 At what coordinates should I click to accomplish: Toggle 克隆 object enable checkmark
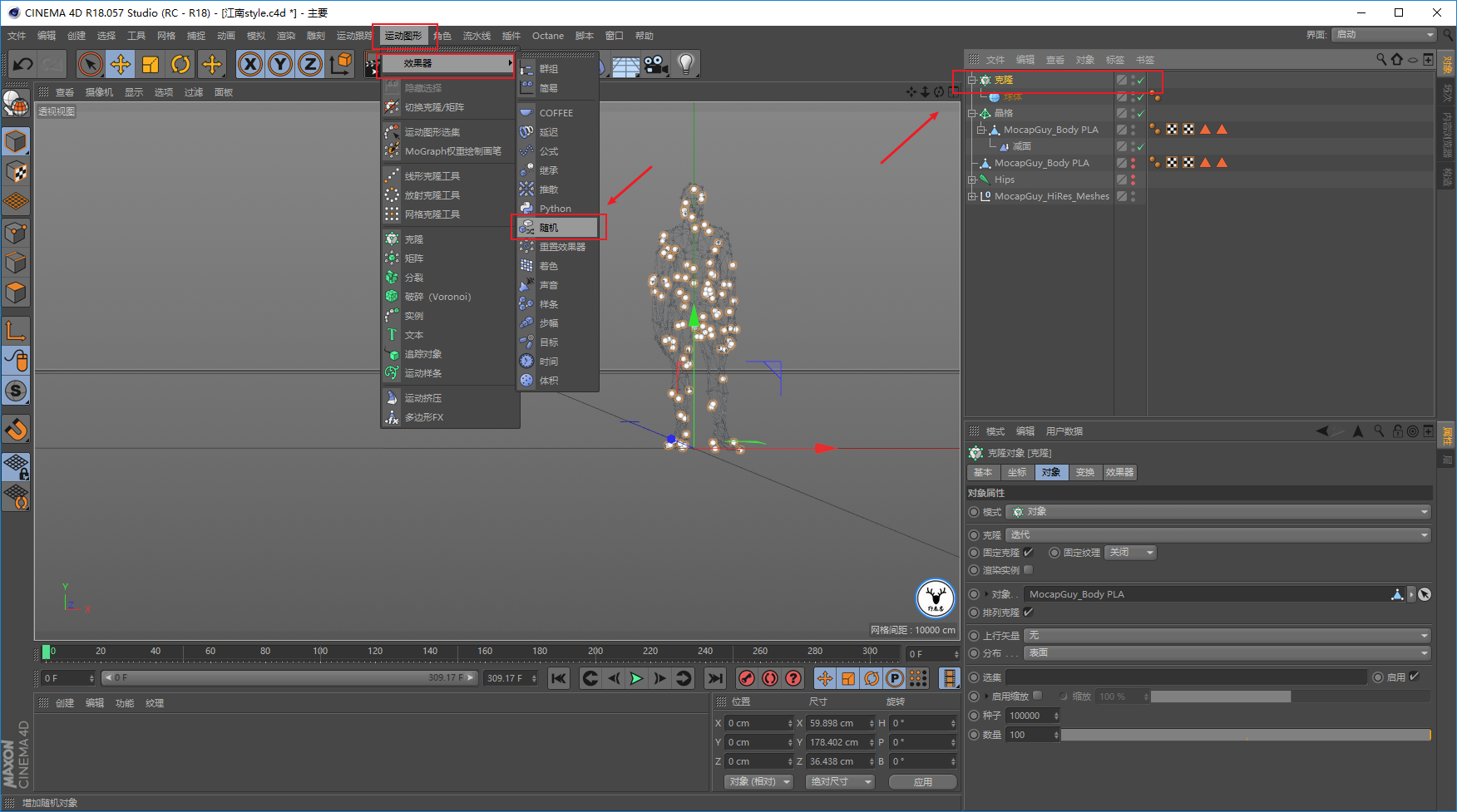[1141, 81]
